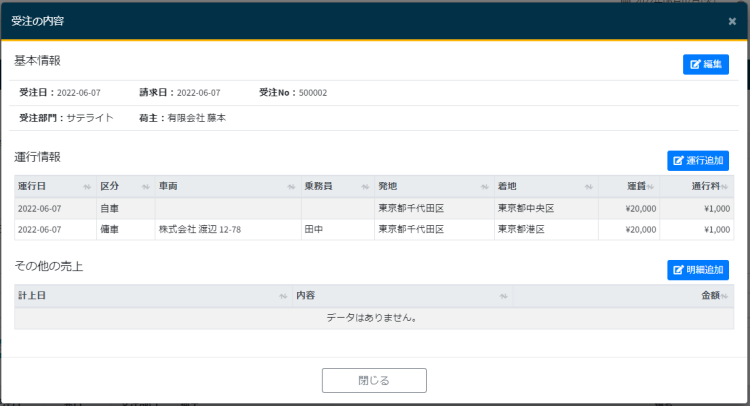Image resolution: width=750 pixels, height=406 pixels.
Task: Sort by 計上日 column sort icon
Action: pos(283,296)
